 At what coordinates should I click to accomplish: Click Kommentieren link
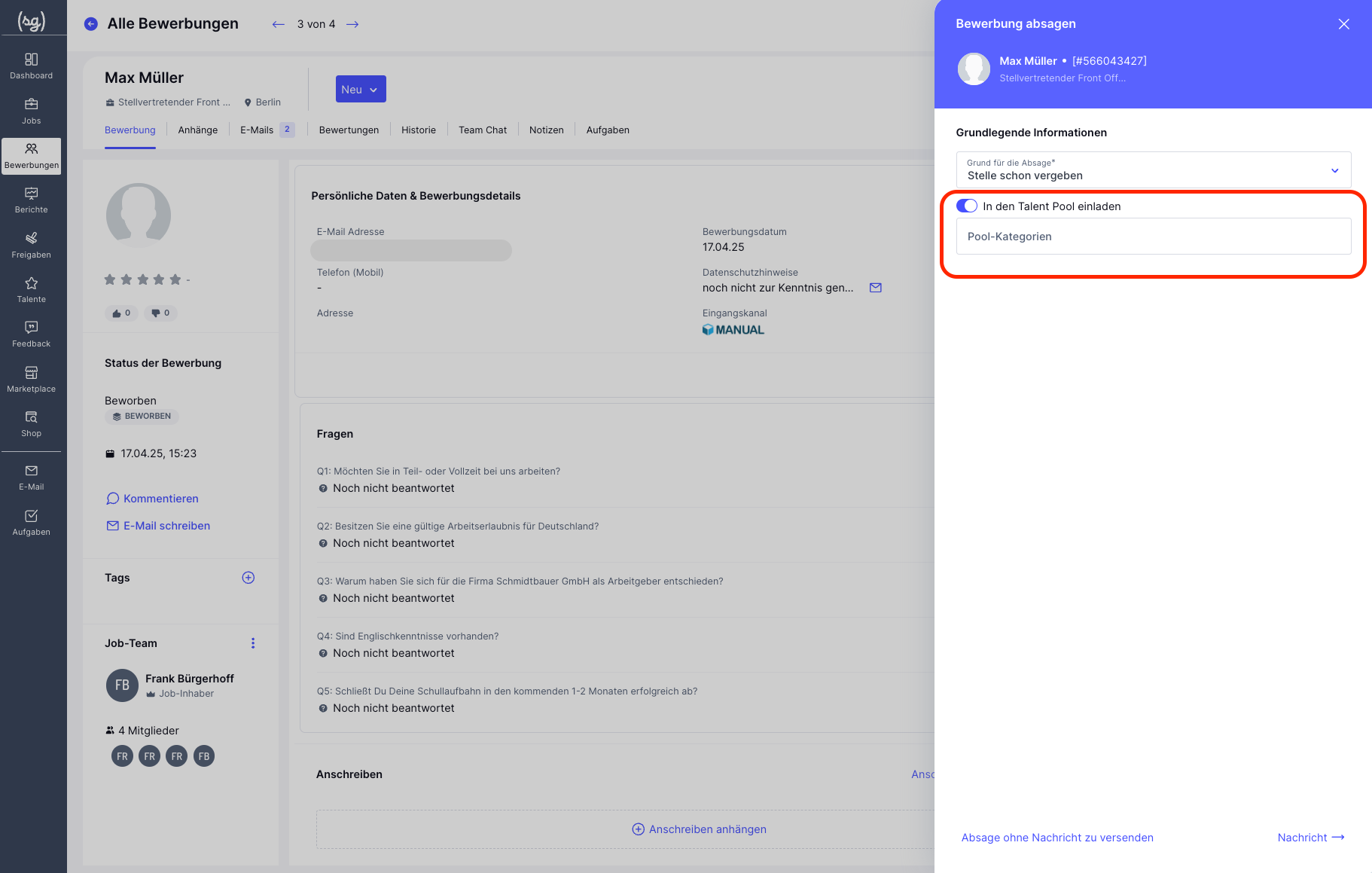[x=153, y=499]
